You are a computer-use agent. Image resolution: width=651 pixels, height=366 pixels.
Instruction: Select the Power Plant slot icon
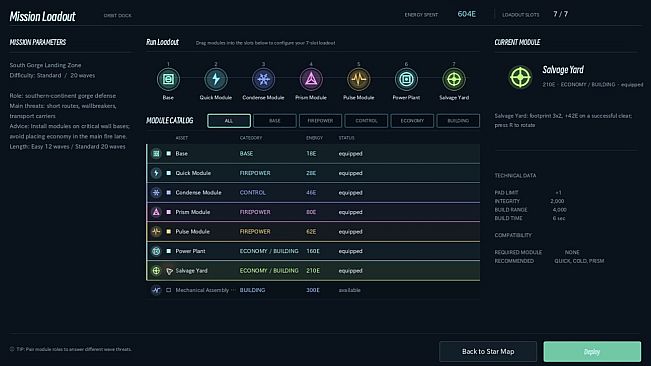click(406, 79)
